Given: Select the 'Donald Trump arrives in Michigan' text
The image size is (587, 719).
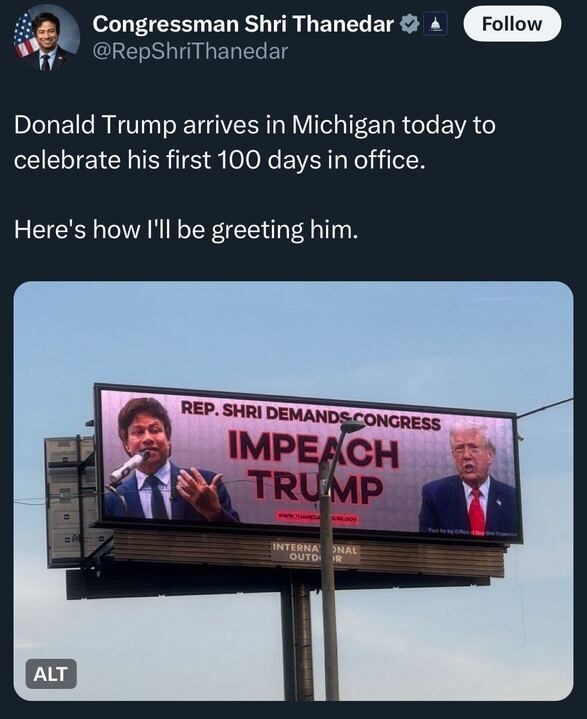Looking at the screenshot, I should tap(255, 125).
